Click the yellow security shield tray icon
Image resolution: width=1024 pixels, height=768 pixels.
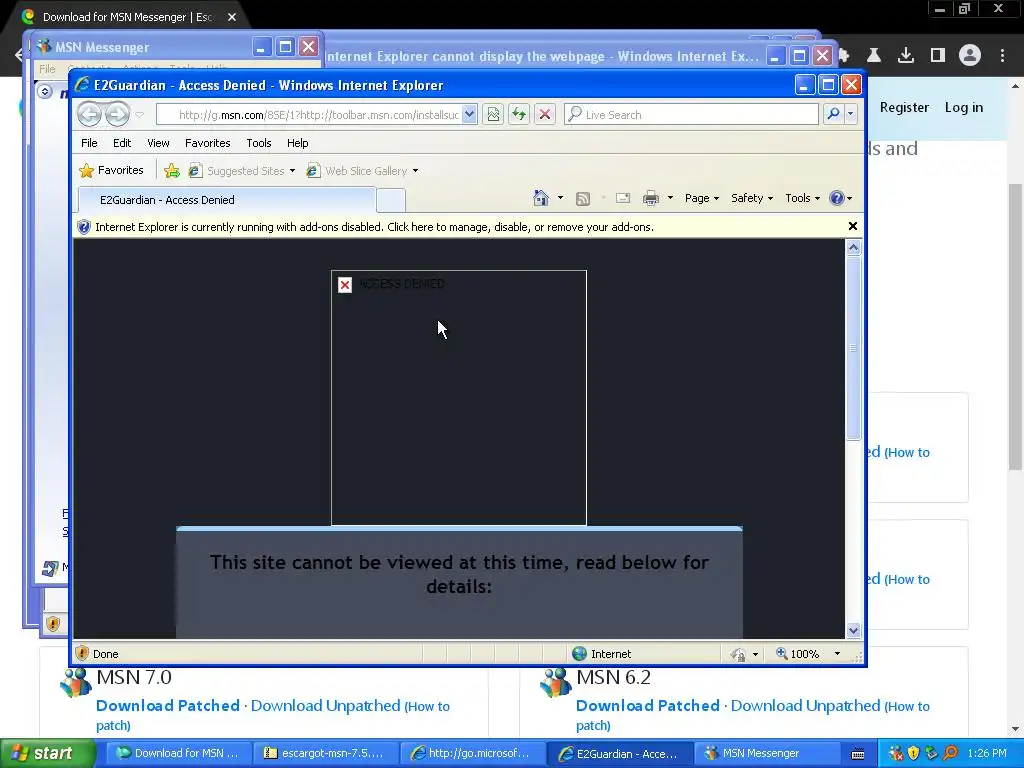914,753
